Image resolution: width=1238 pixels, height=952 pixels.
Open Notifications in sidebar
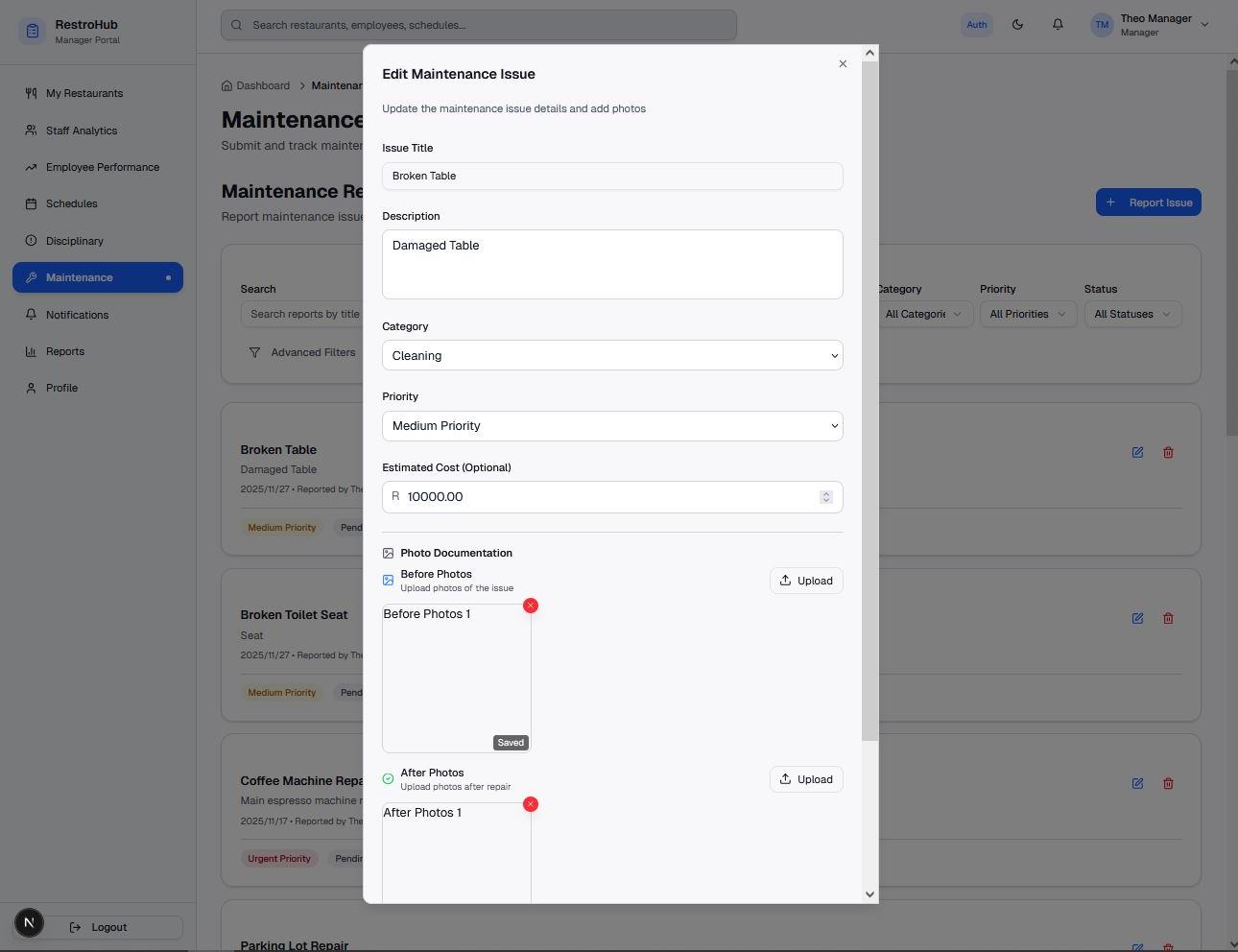[x=98, y=315]
